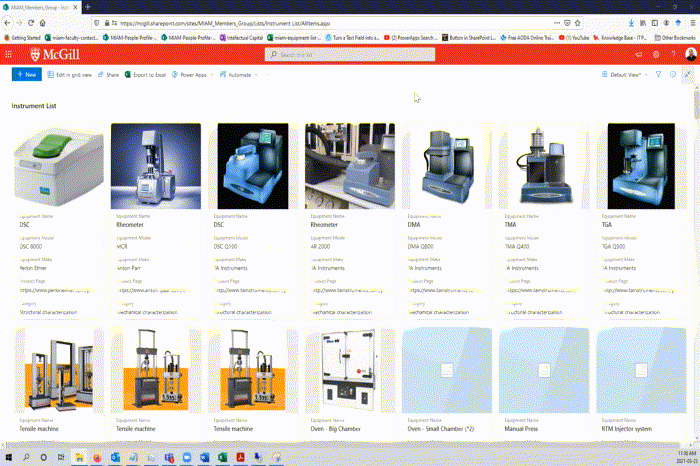The image size is (700, 466).
Task: Open File Explorer from the taskbar
Action: (79, 457)
